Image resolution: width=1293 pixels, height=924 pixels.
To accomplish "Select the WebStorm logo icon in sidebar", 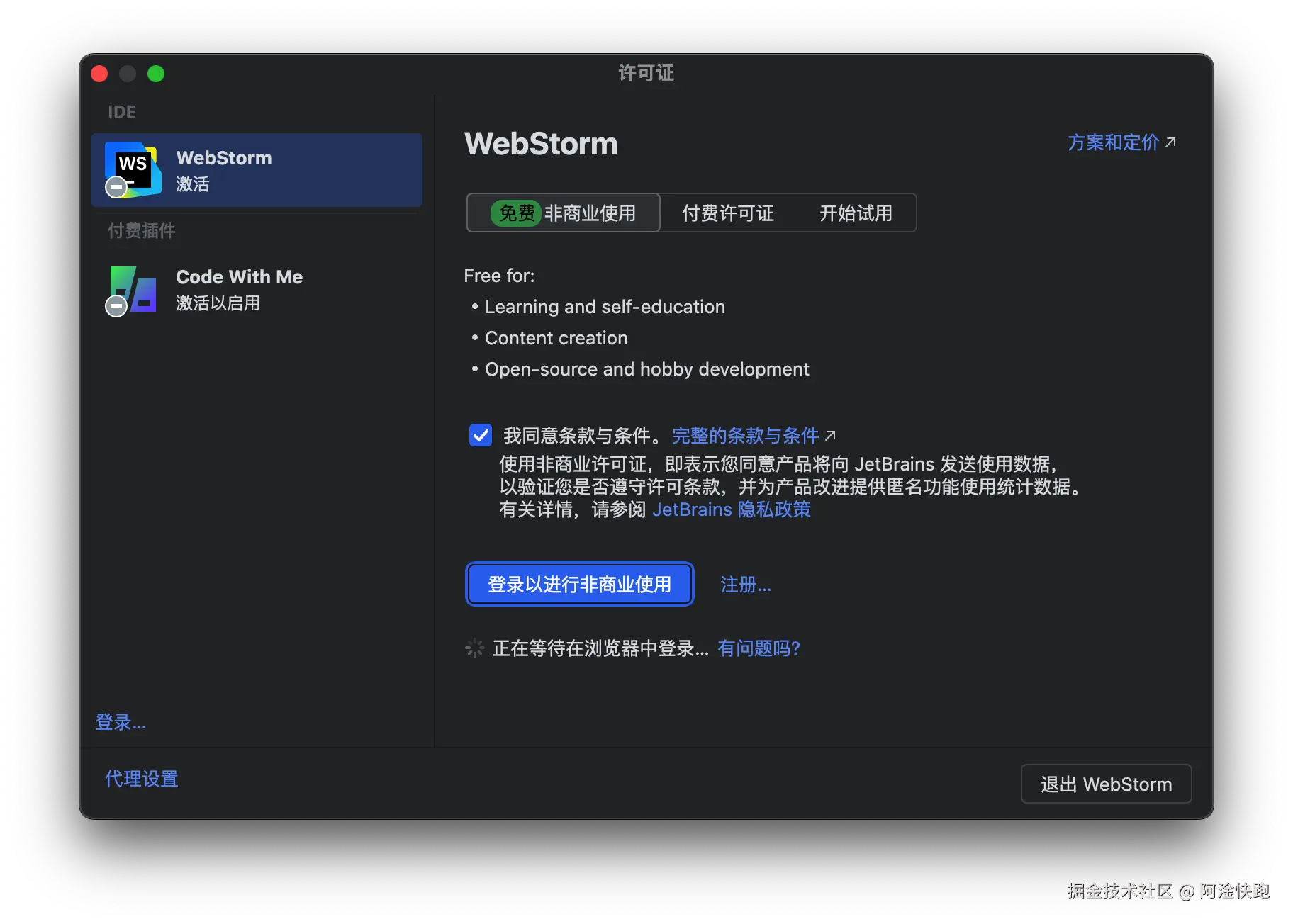I will click(133, 169).
